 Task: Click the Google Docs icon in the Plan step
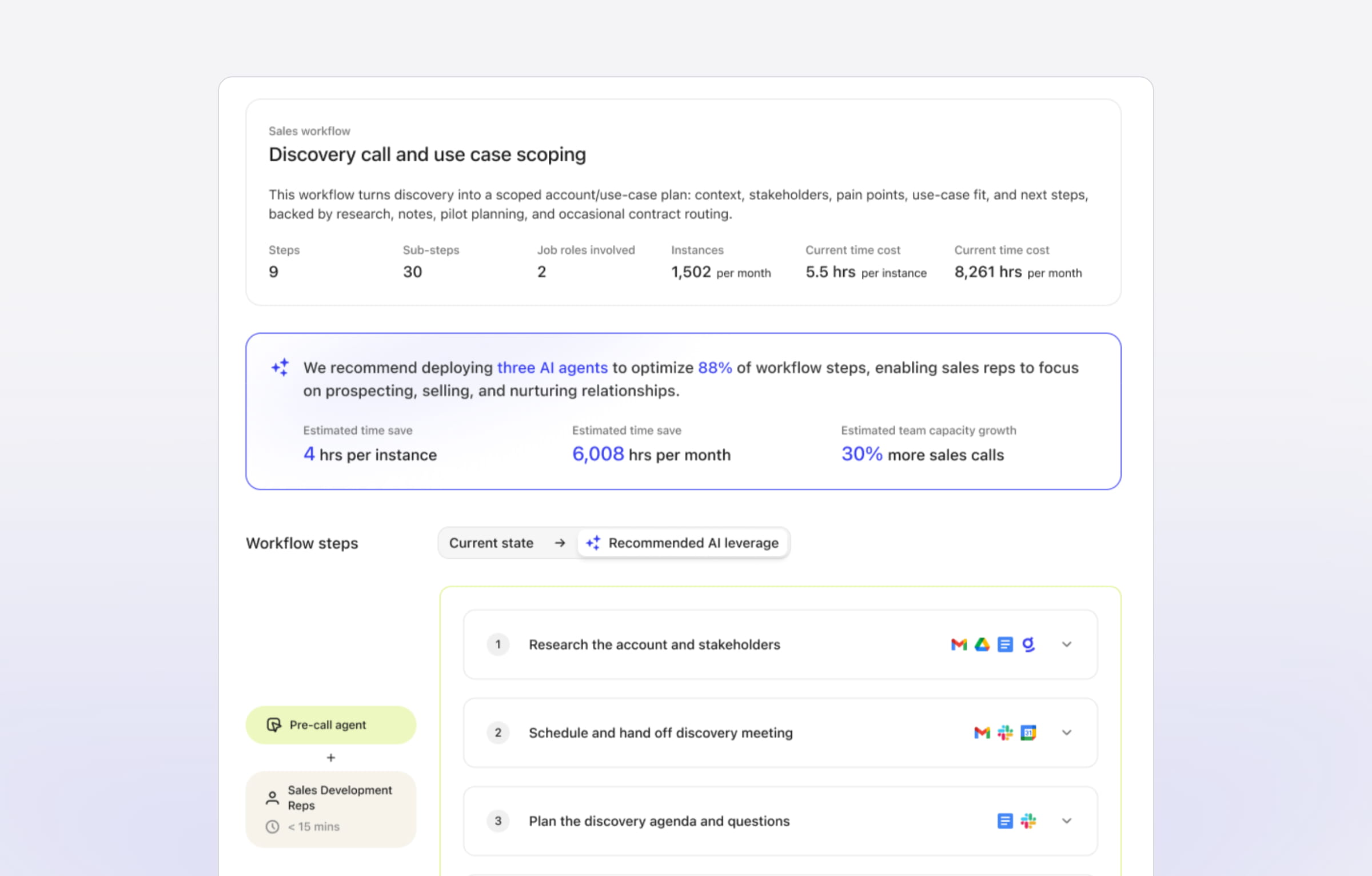pos(1005,821)
